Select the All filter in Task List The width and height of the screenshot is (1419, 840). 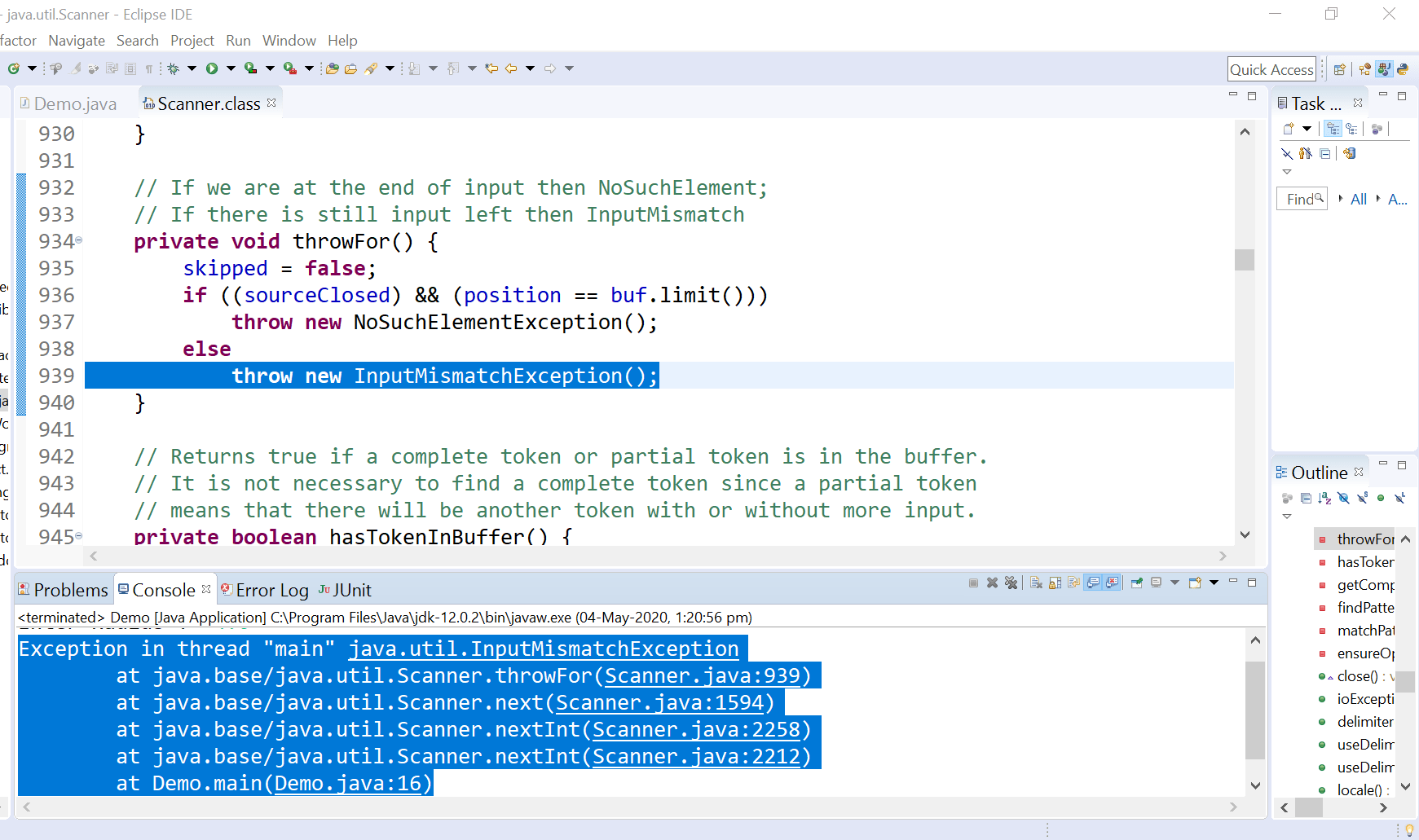click(1359, 199)
